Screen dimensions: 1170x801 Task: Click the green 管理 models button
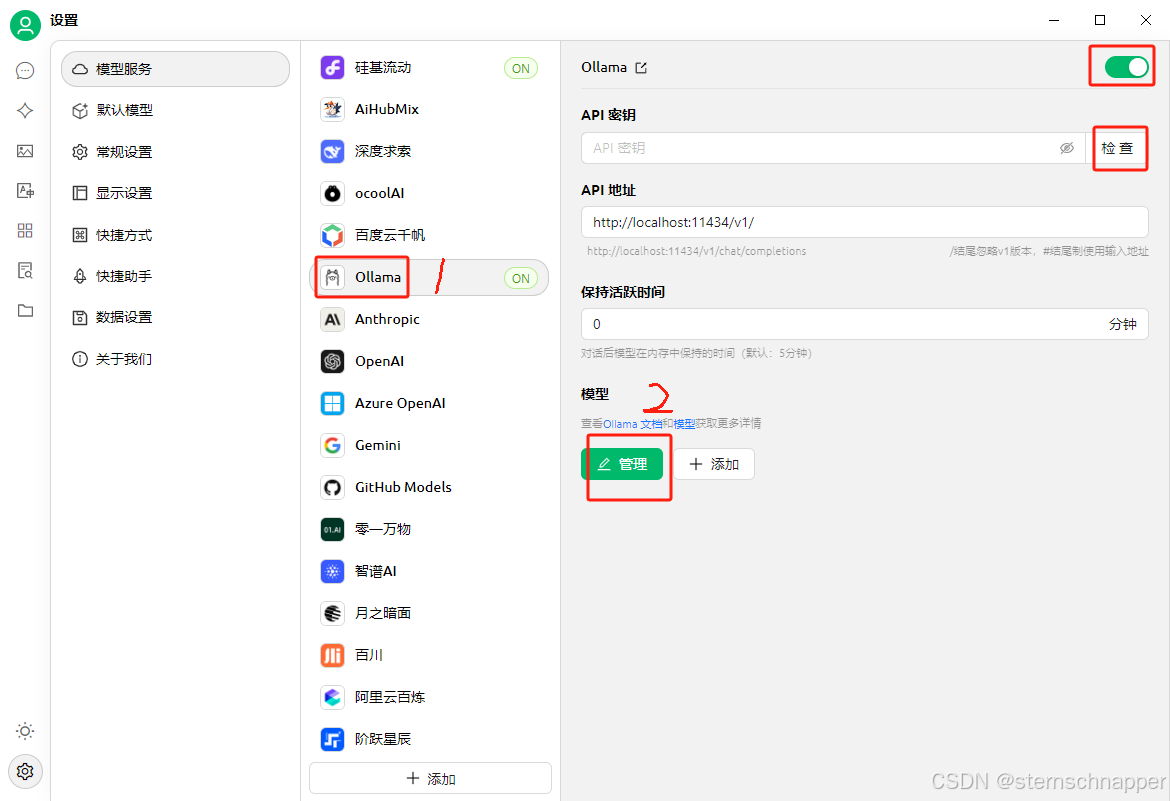tap(622, 464)
